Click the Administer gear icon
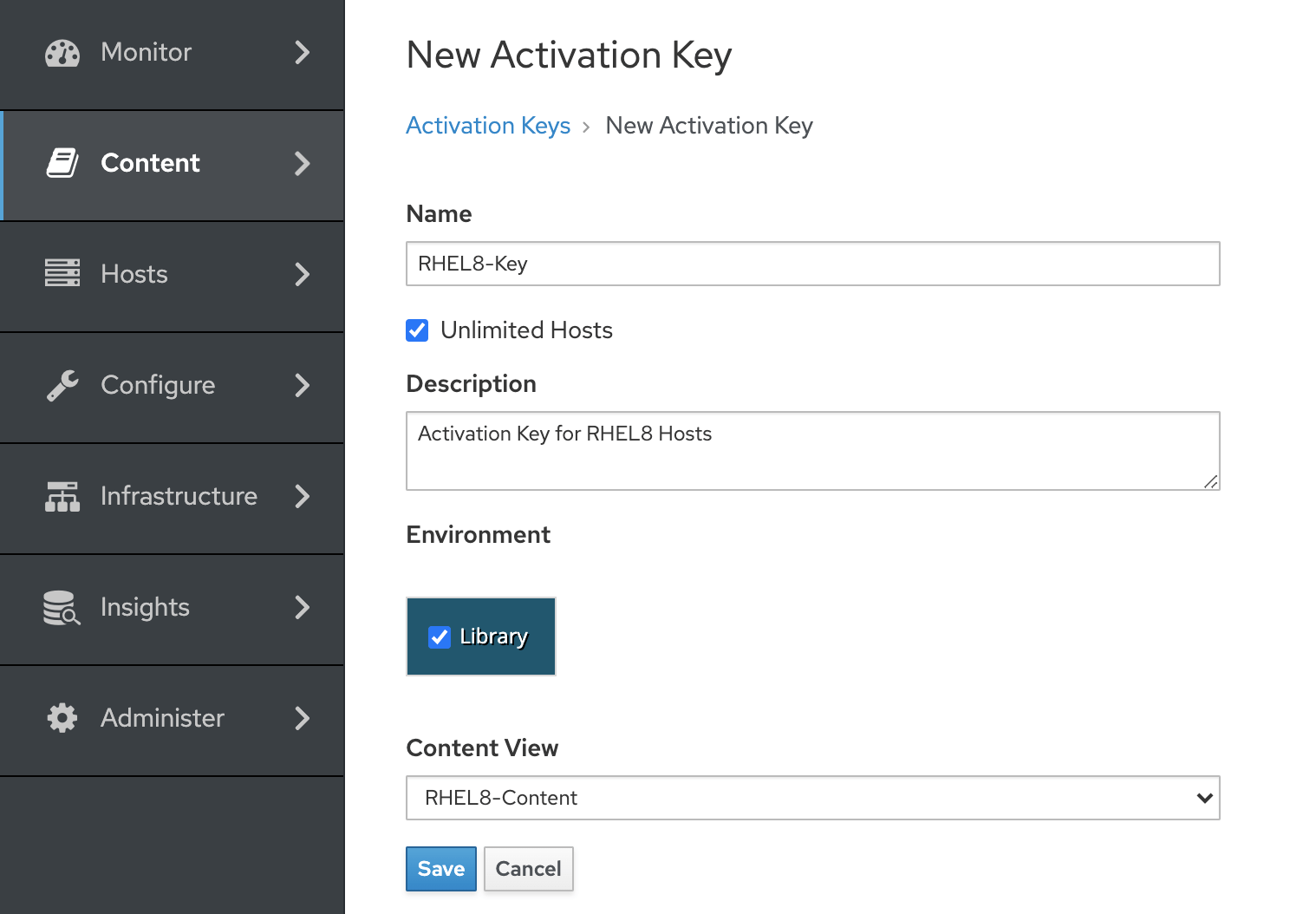 click(x=62, y=718)
